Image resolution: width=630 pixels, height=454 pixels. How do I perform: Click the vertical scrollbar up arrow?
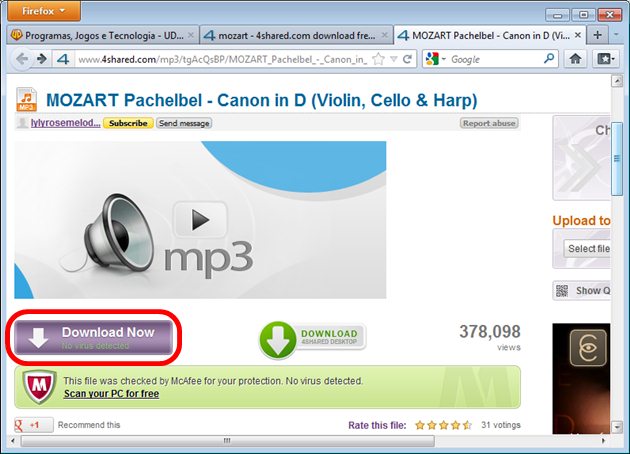(x=617, y=81)
